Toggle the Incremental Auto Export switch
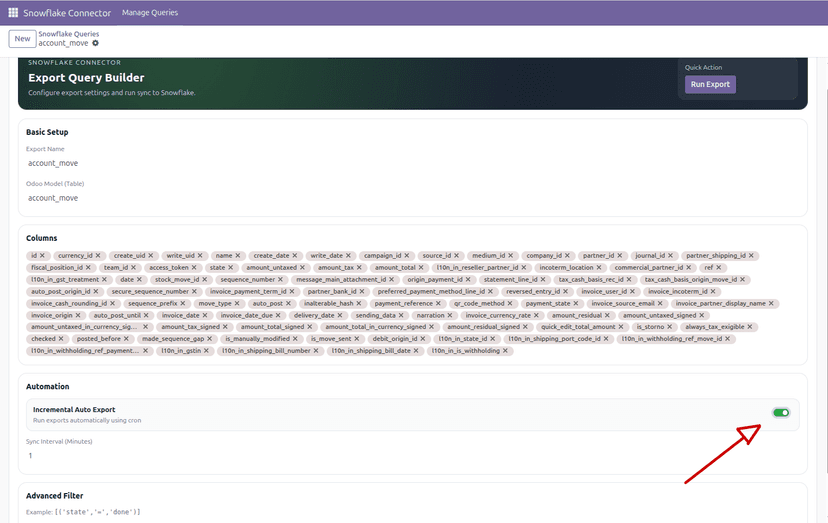Image resolution: width=828 pixels, height=523 pixels. click(x=781, y=413)
